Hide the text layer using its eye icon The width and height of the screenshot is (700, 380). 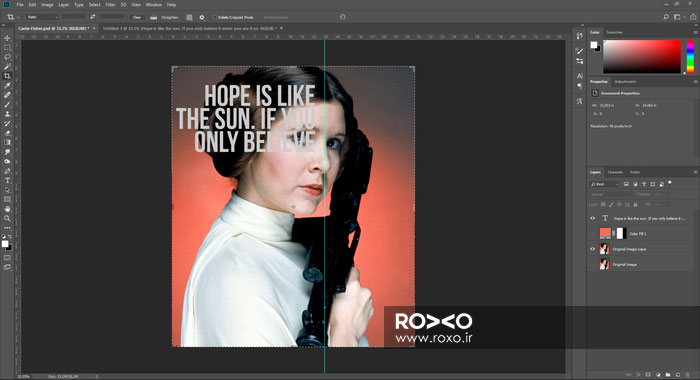(x=592, y=218)
